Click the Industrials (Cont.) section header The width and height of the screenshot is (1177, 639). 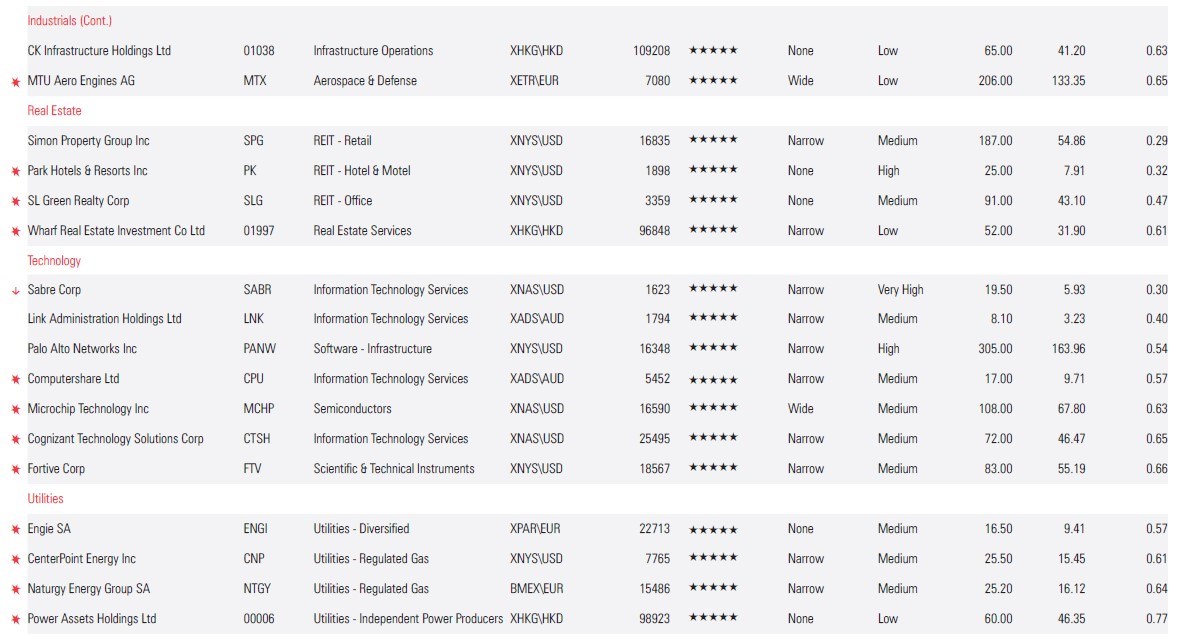(69, 21)
